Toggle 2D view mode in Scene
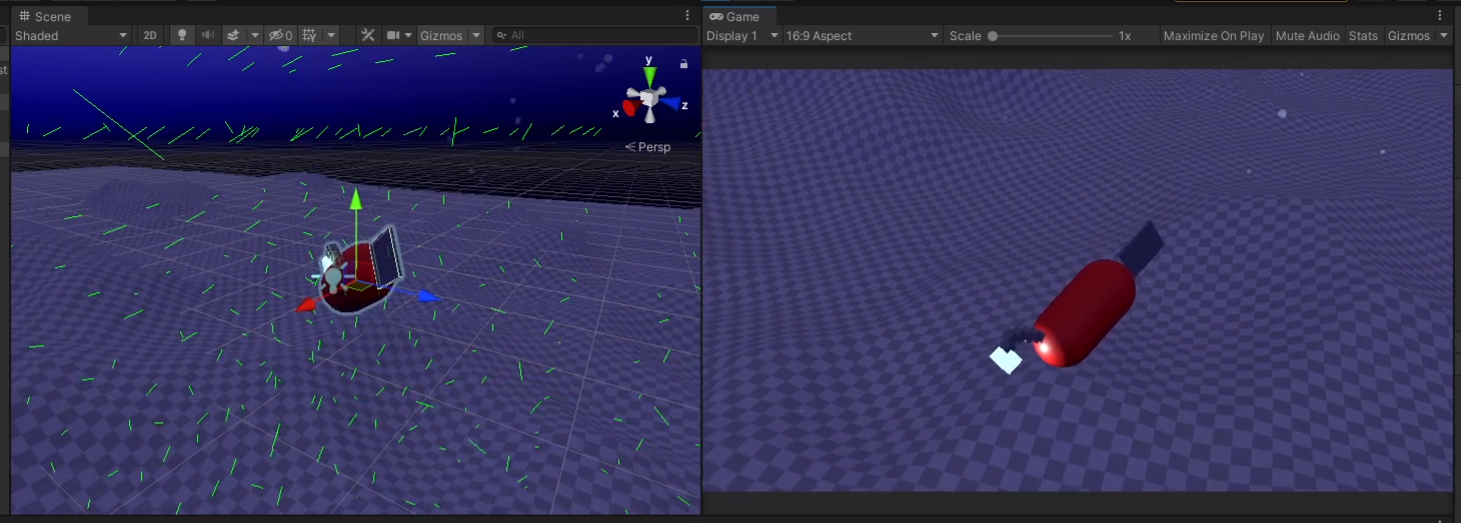This screenshot has height=523, width=1461. click(x=150, y=35)
